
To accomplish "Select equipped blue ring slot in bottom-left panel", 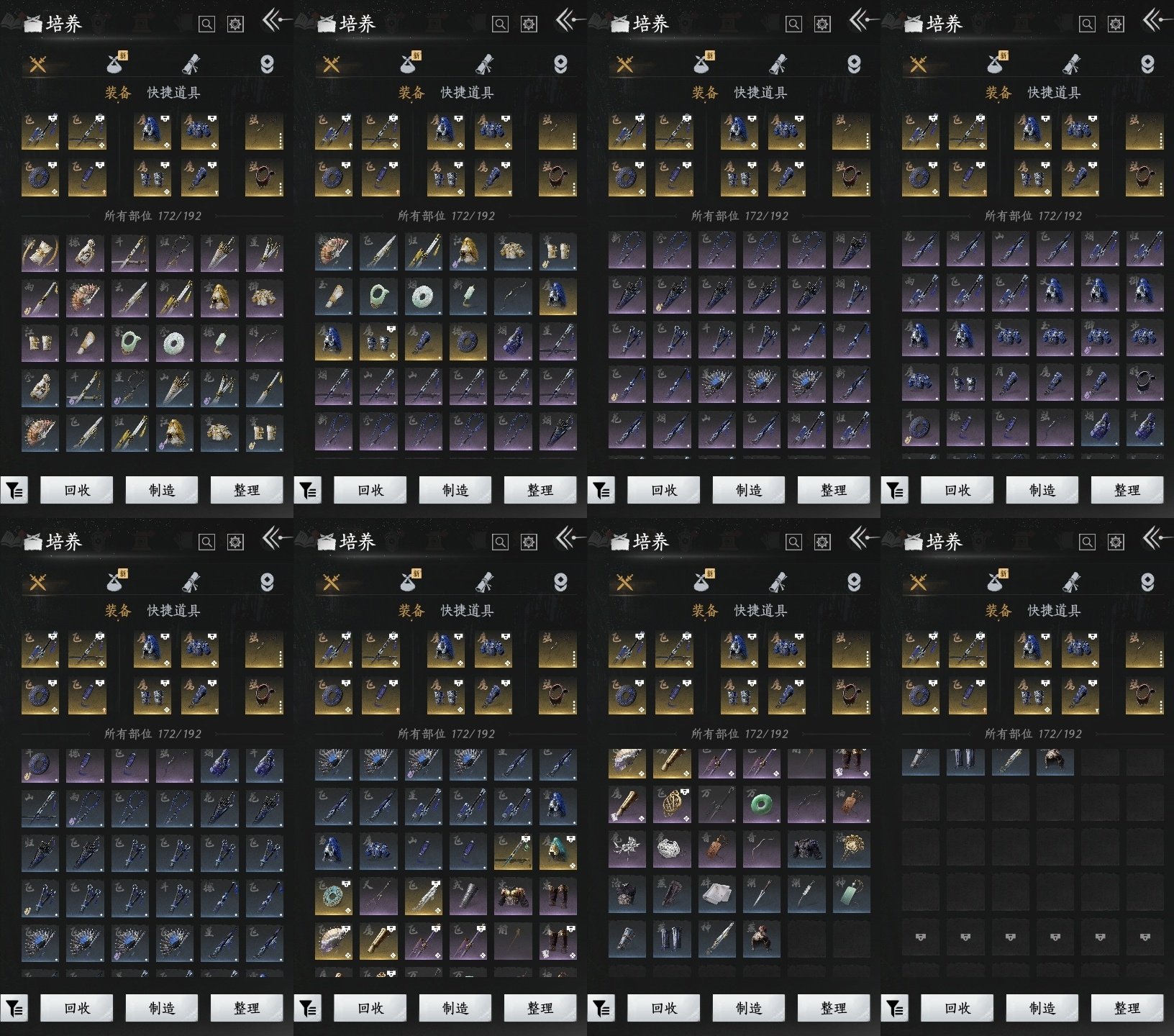I will [40, 695].
